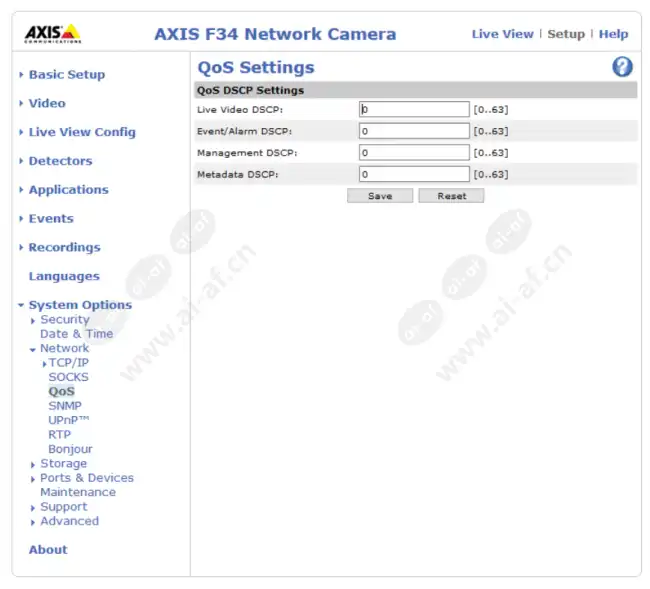
Task: Focus the Live Video DSCP field
Action: point(414,109)
